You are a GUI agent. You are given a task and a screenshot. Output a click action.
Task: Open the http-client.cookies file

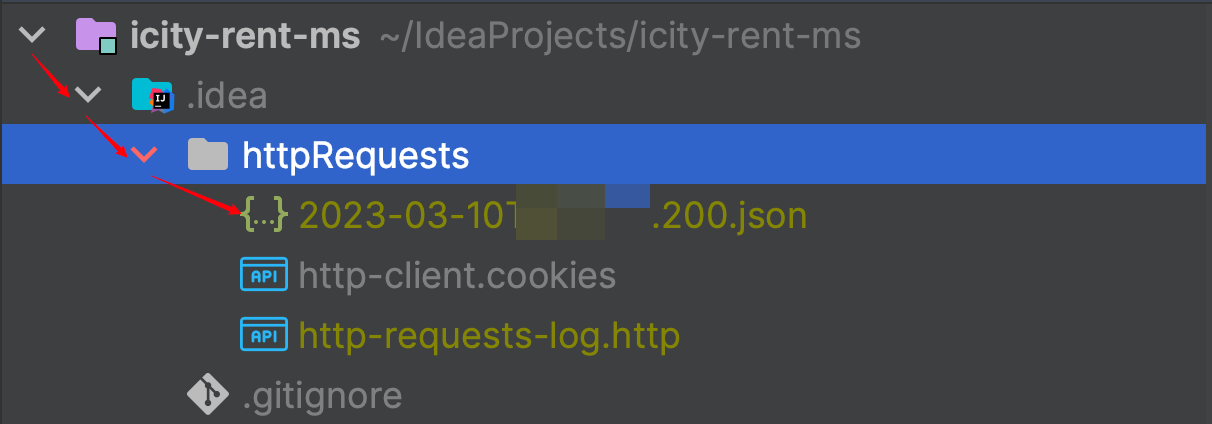[x=457, y=275]
